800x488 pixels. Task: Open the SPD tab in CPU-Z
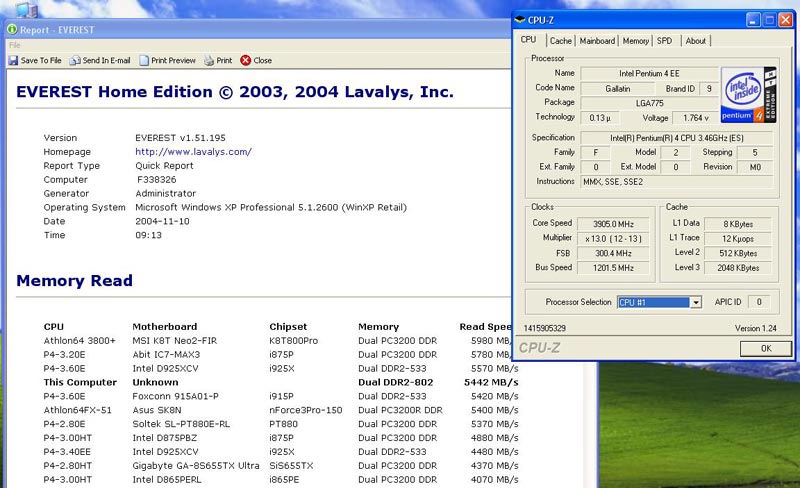pos(664,41)
